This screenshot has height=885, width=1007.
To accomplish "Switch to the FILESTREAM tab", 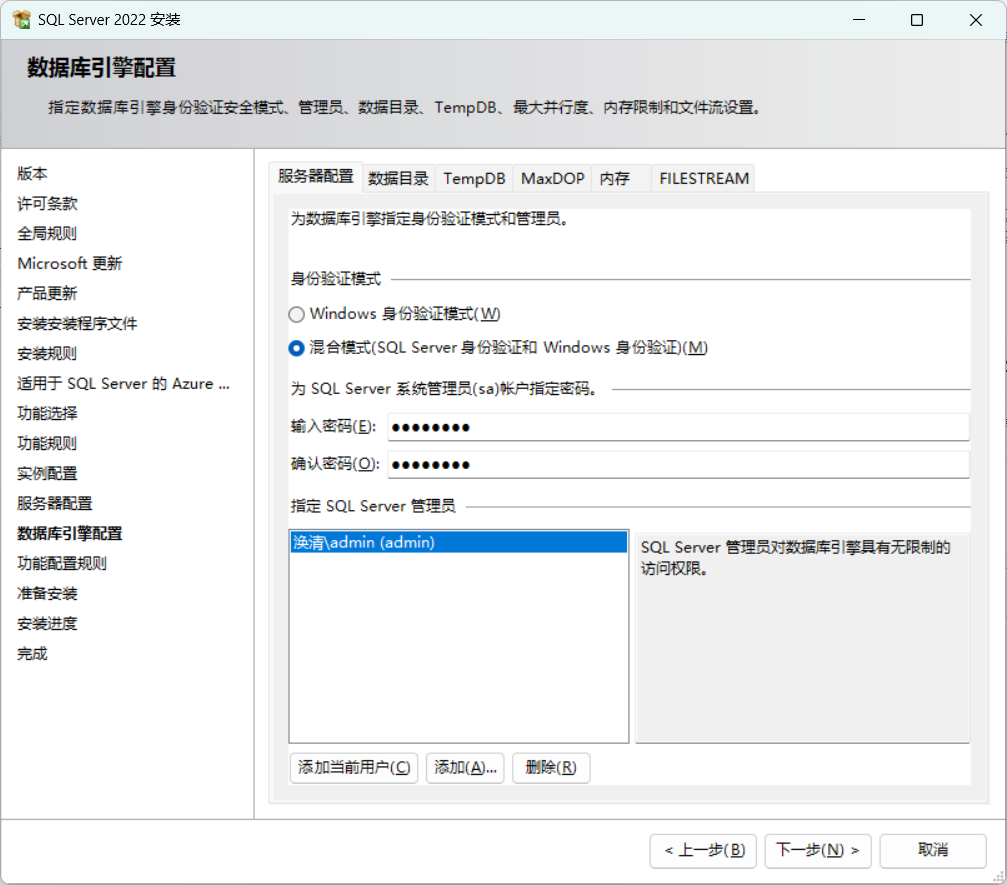I will tap(703, 178).
